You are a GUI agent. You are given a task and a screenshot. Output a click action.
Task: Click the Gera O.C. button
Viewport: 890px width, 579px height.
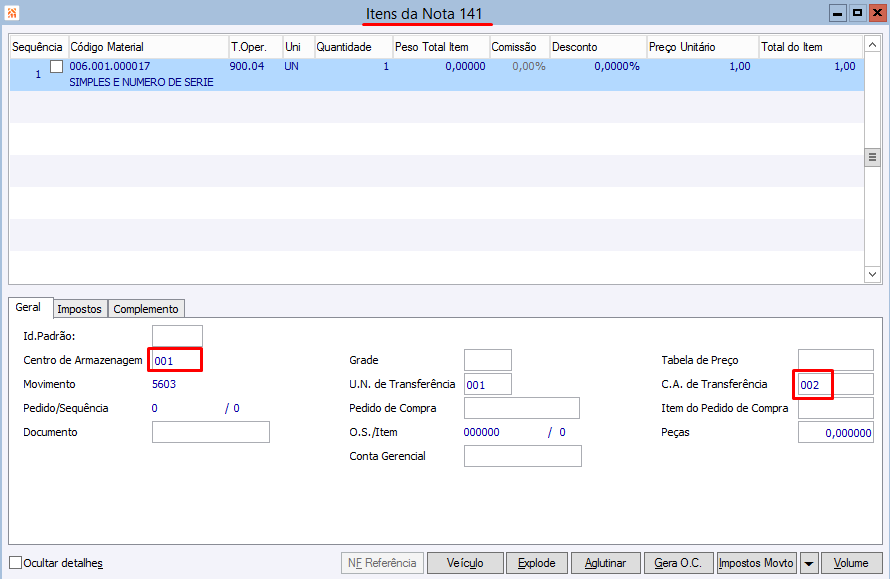click(x=678, y=563)
